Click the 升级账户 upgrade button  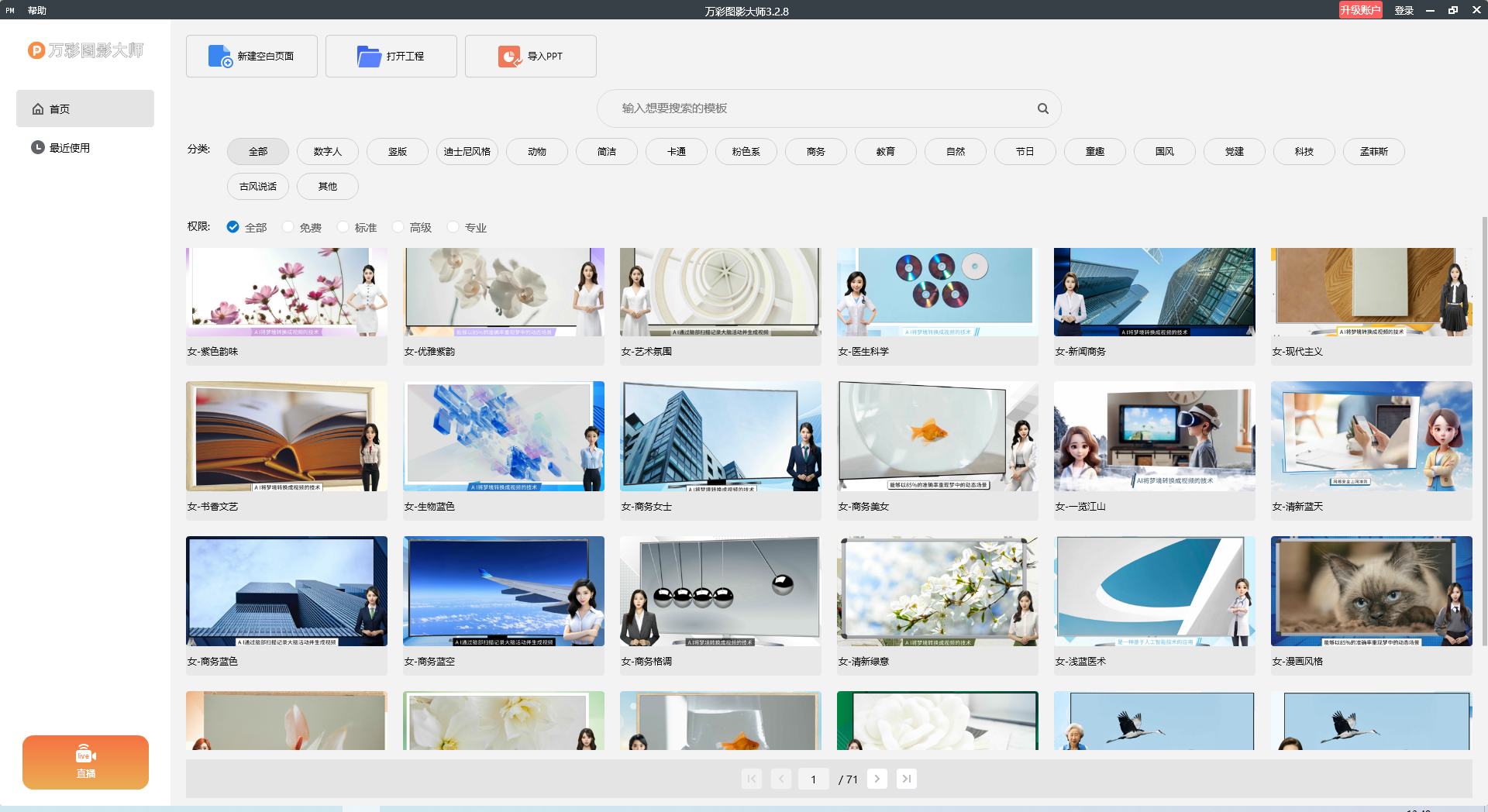click(x=1360, y=10)
